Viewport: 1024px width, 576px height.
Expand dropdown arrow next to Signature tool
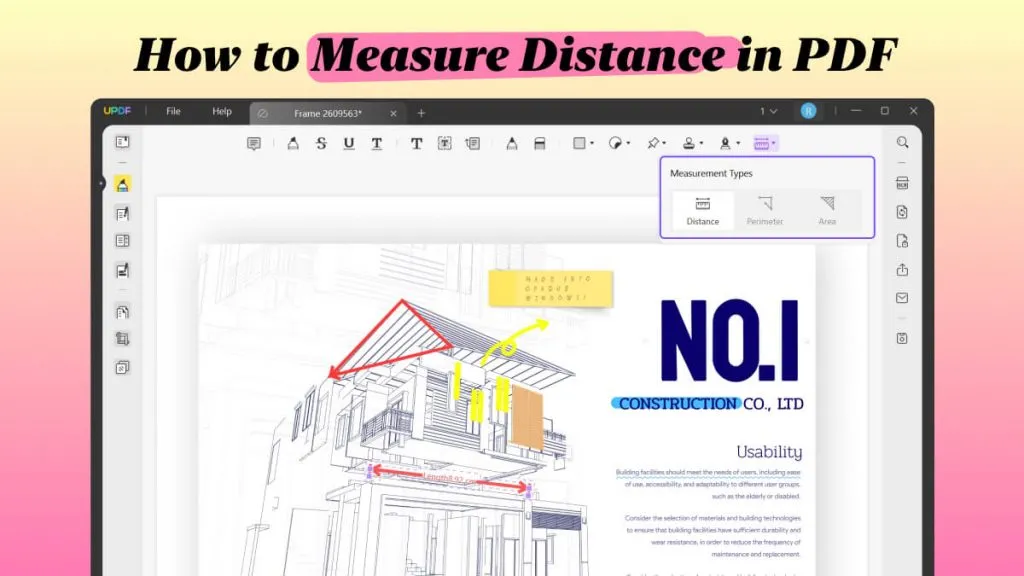tap(739, 144)
